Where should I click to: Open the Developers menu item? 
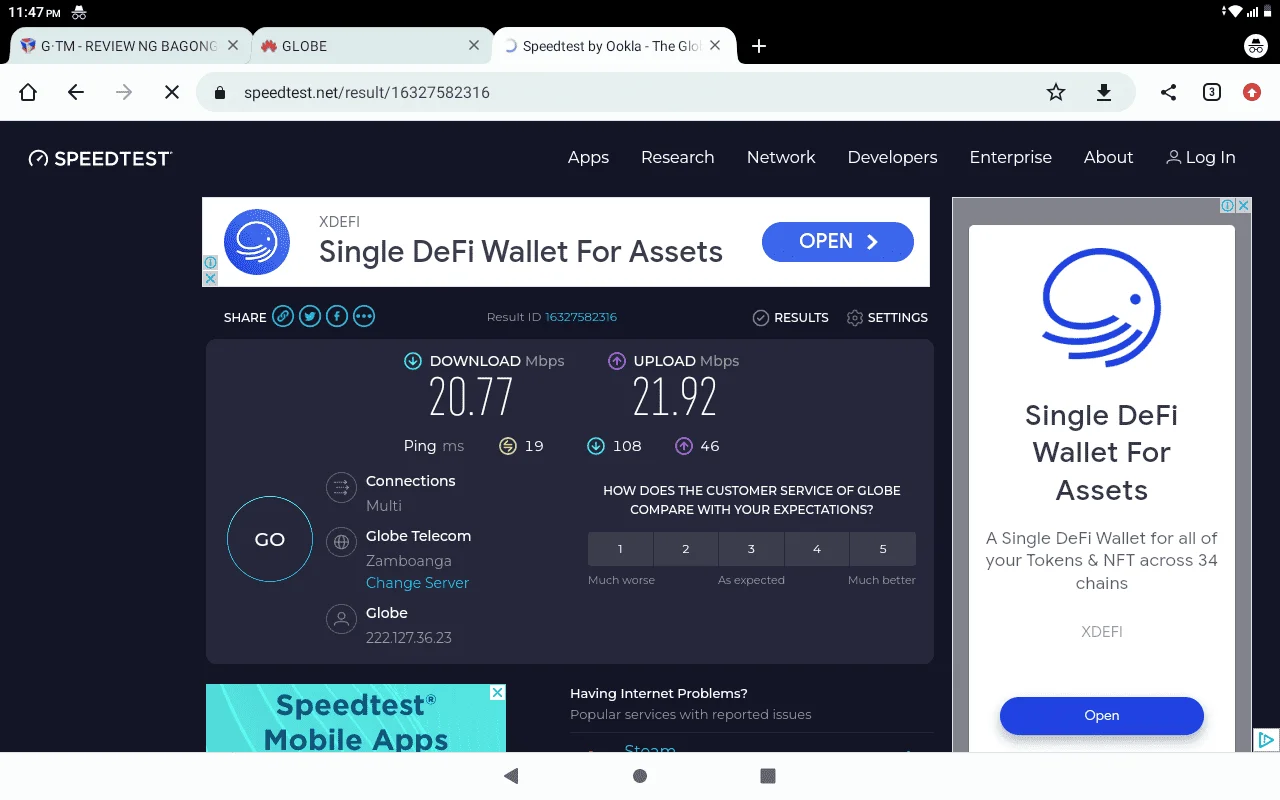tap(892, 157)
